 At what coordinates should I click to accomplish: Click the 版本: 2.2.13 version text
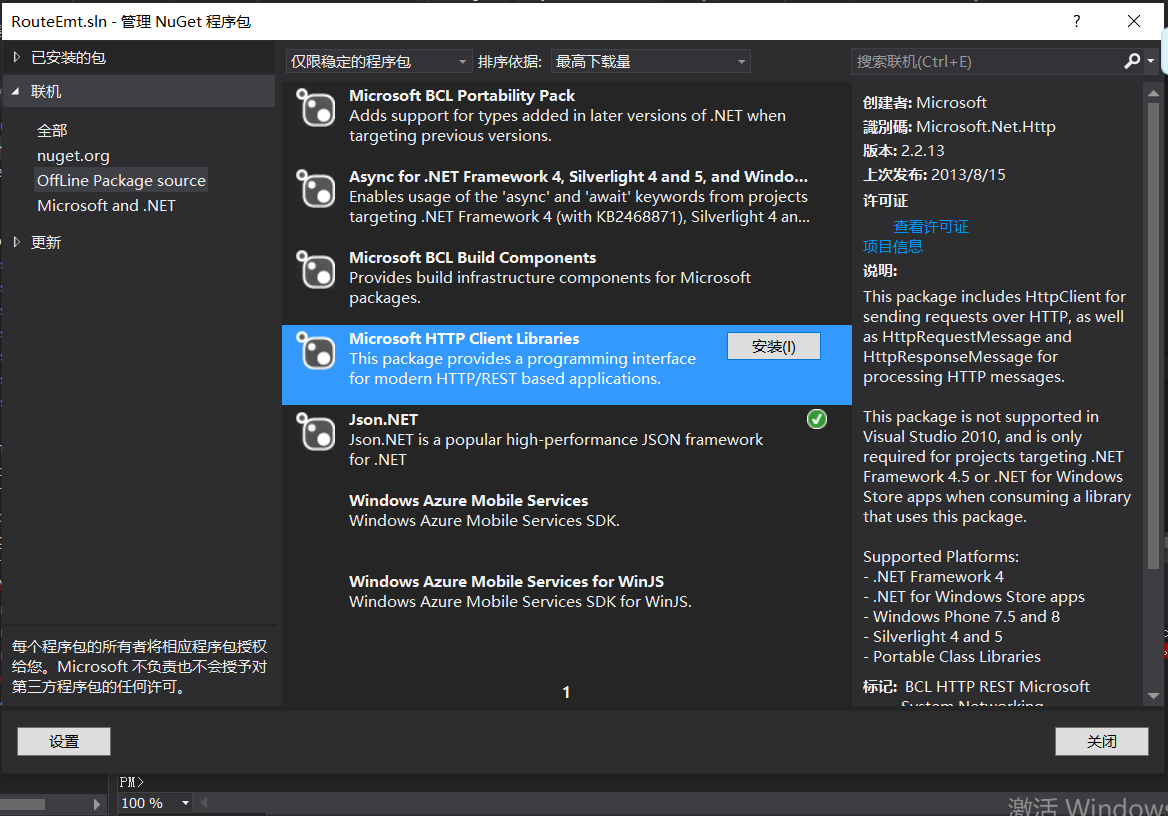pos(904,151)
